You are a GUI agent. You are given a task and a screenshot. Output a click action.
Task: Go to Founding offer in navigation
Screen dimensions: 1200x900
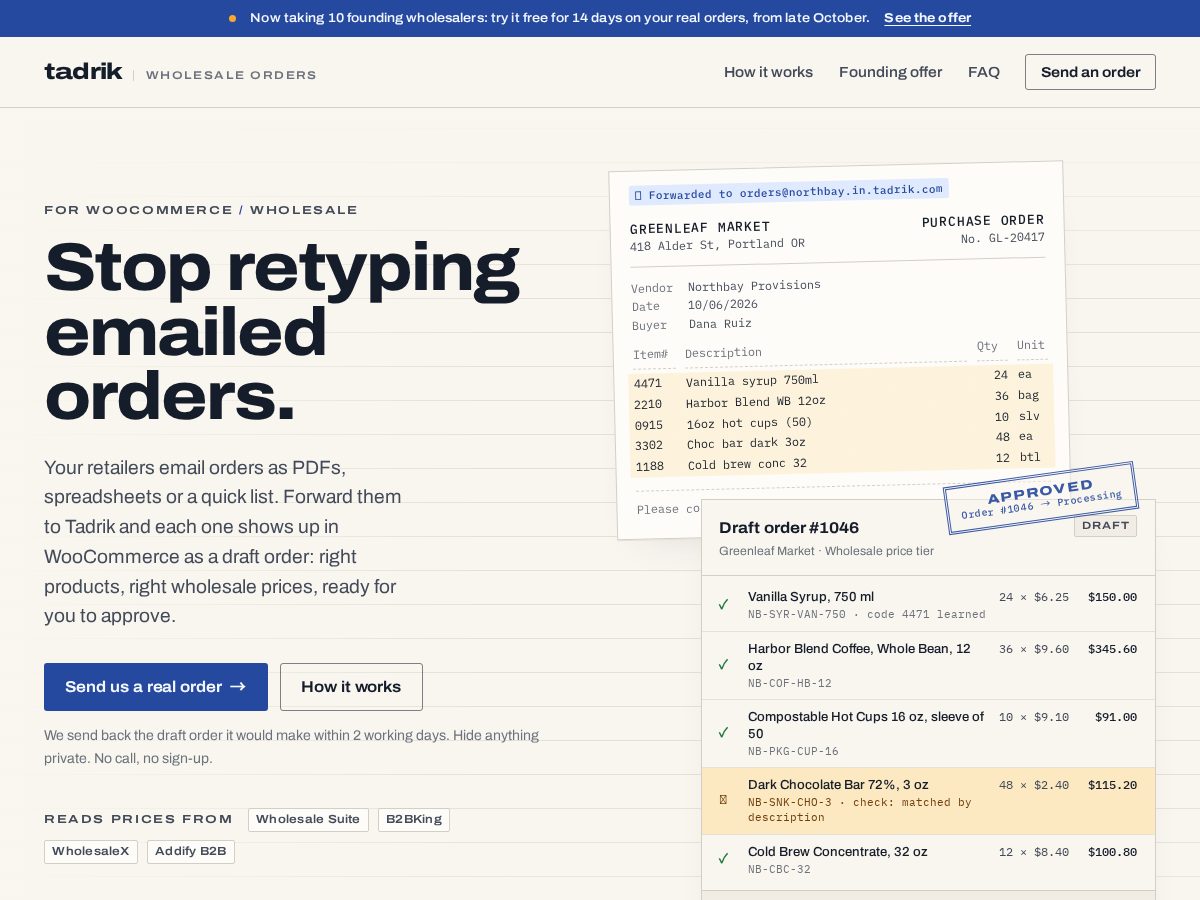point(890,72)
